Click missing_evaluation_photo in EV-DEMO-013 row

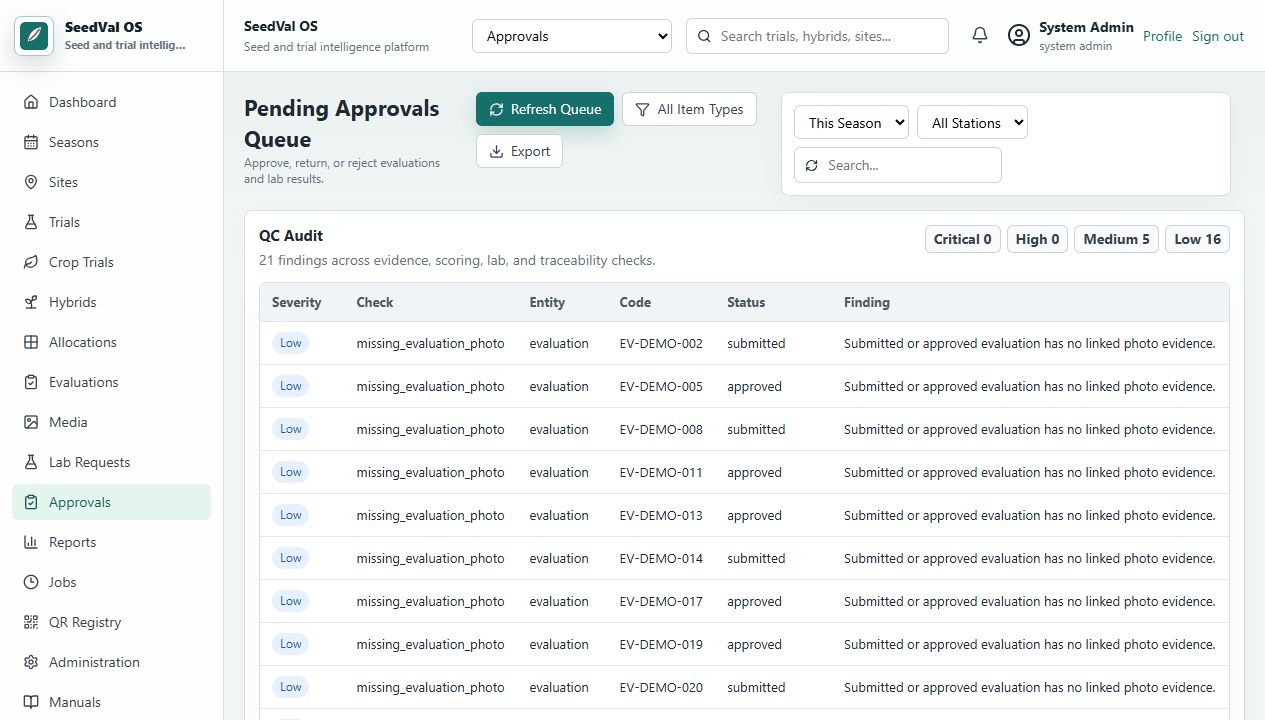point(430,515)
